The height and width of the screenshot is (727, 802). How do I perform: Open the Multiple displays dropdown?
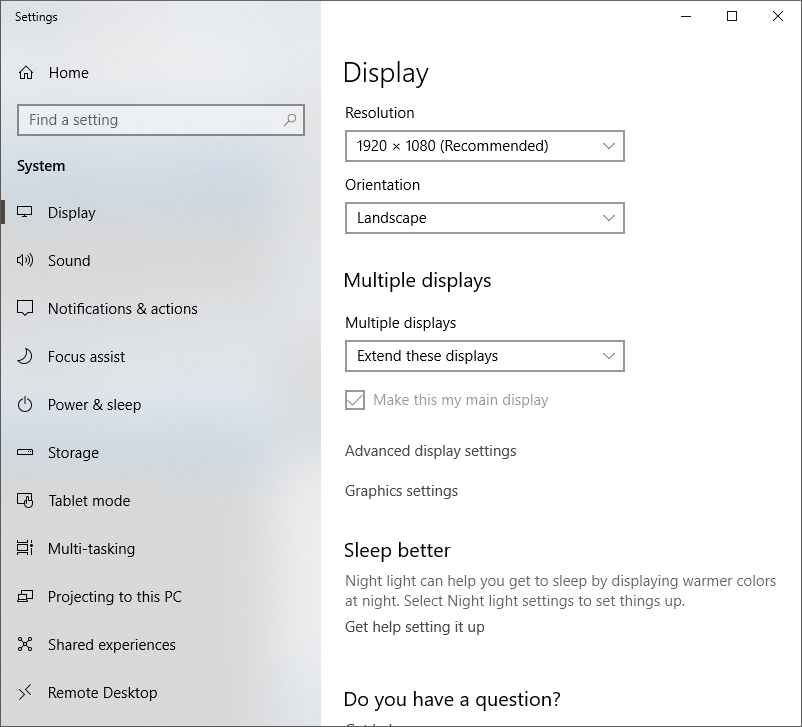point(484,356)
